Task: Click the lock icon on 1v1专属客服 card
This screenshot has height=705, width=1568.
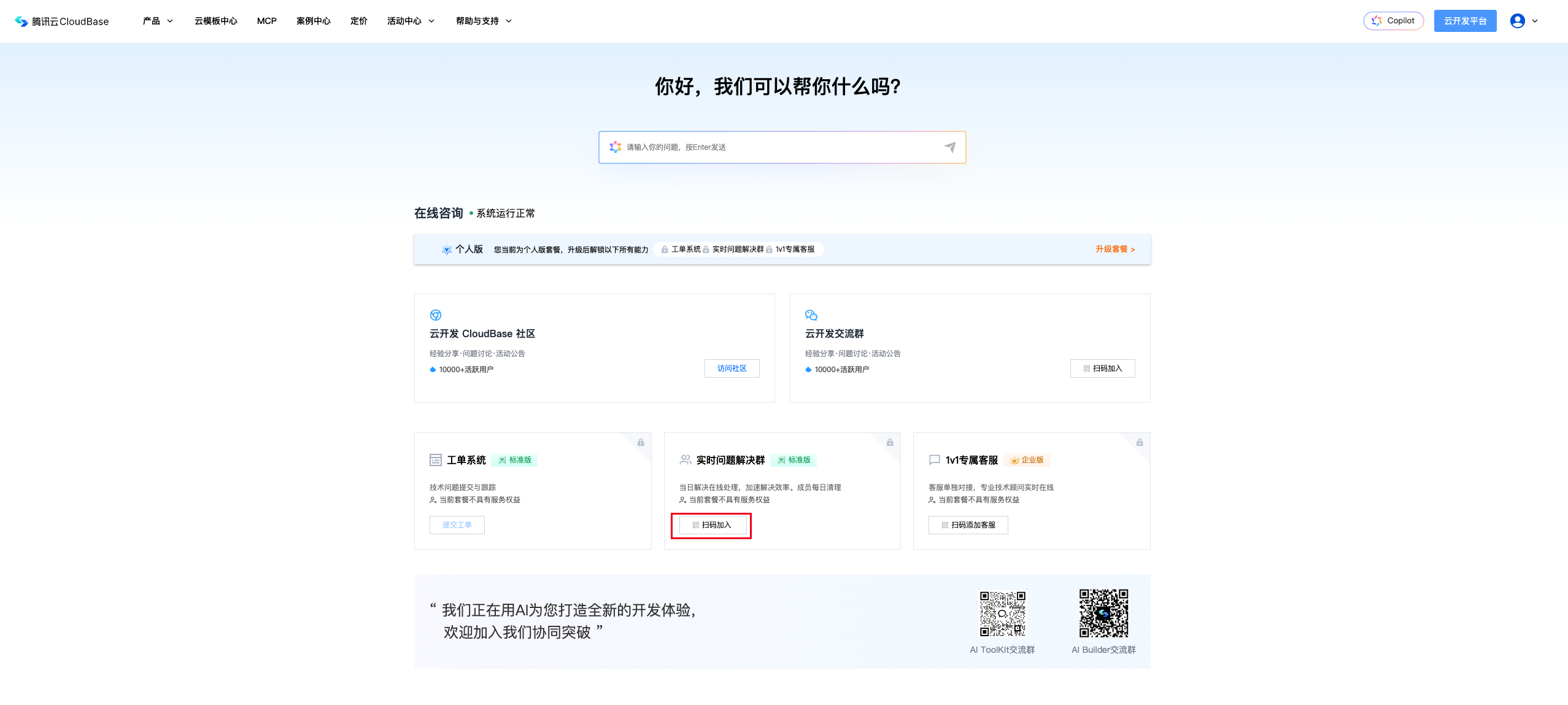Action: [1140, 443]
